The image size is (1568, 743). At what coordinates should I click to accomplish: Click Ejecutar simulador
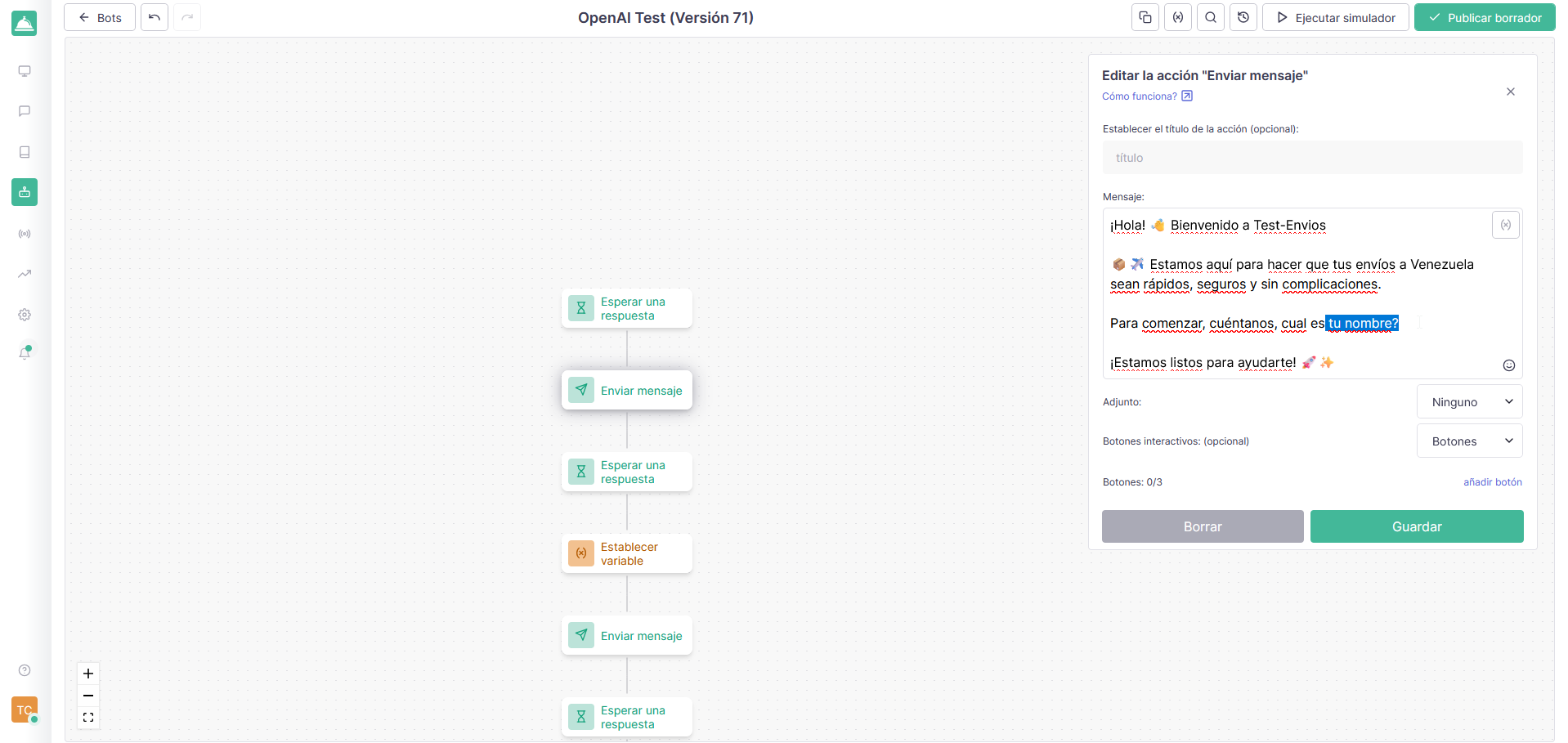(1336, 17)
